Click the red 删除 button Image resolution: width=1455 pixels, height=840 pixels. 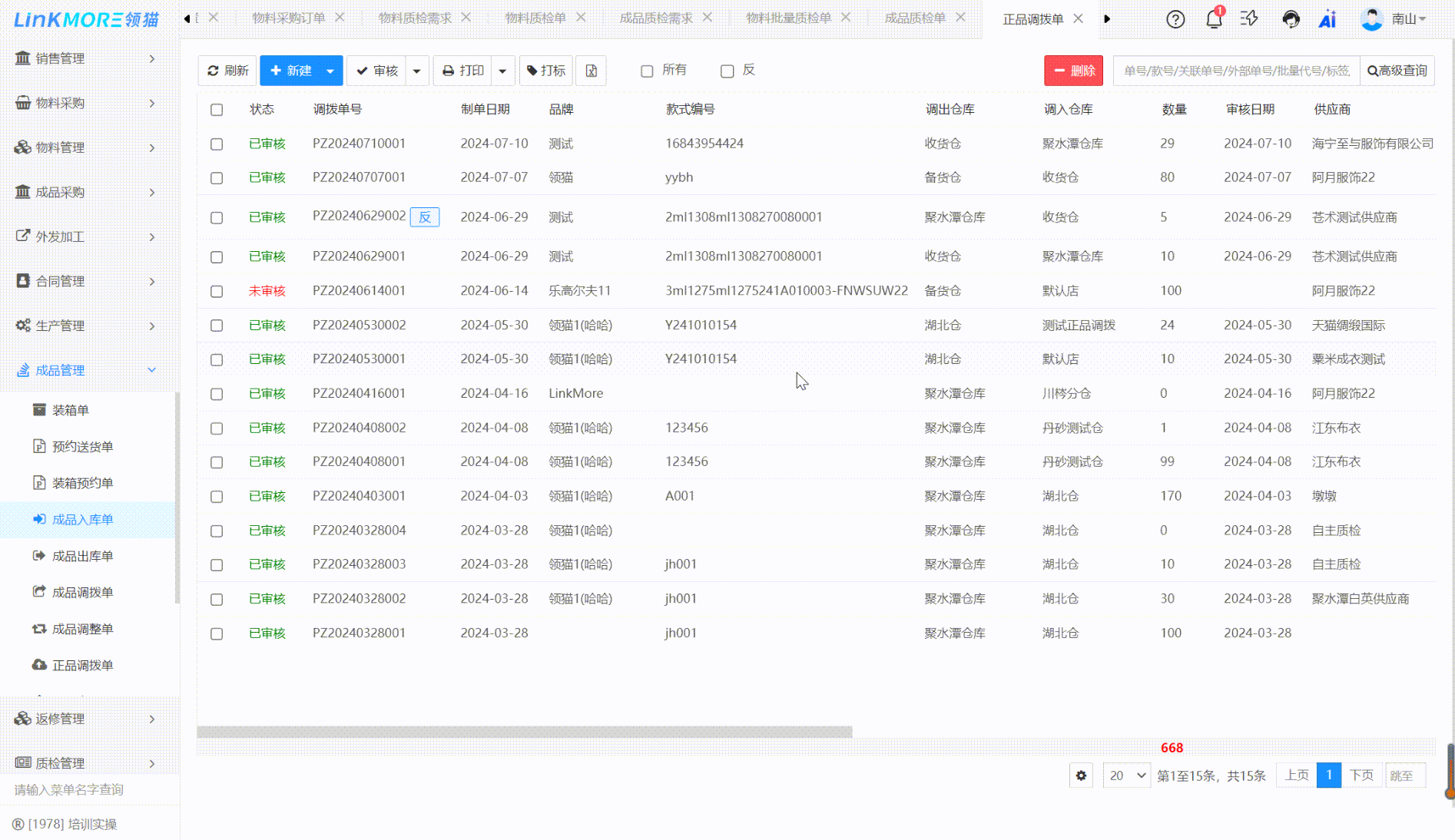(1073, 71)
